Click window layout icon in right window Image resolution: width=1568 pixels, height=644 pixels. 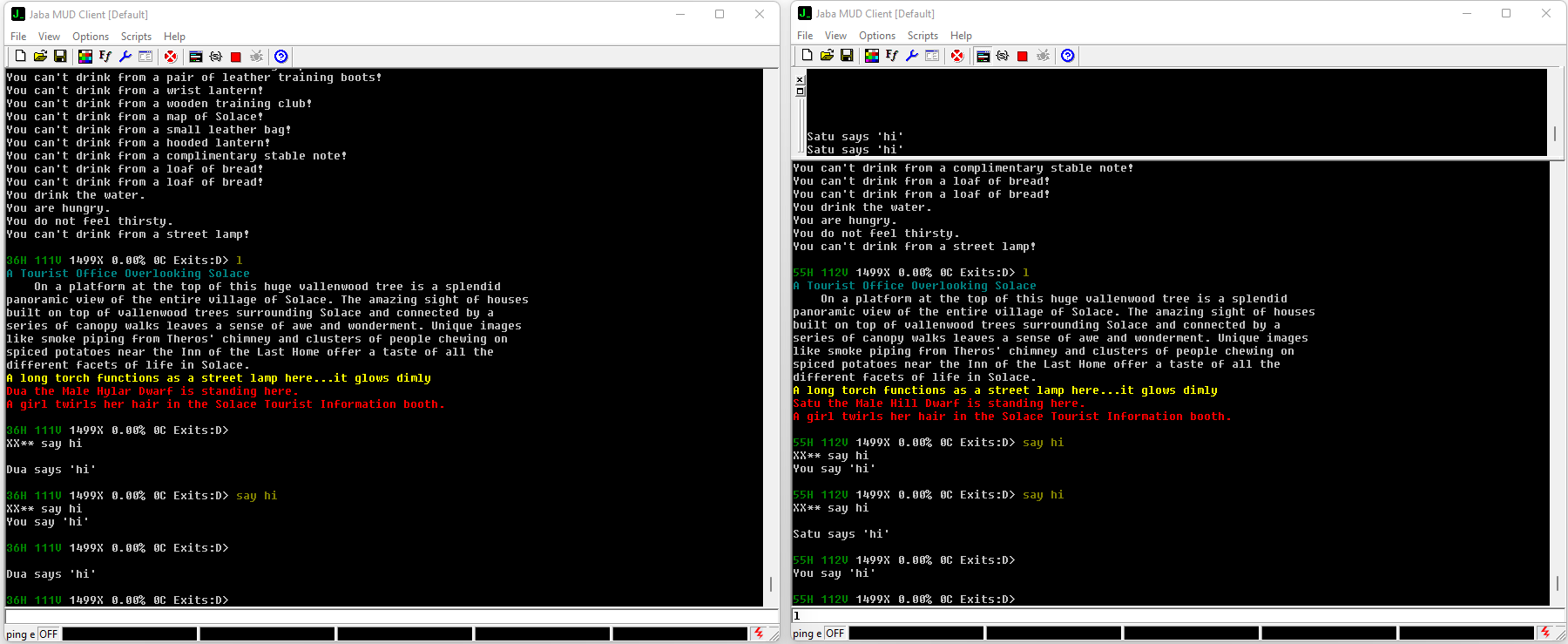point(932,55)
